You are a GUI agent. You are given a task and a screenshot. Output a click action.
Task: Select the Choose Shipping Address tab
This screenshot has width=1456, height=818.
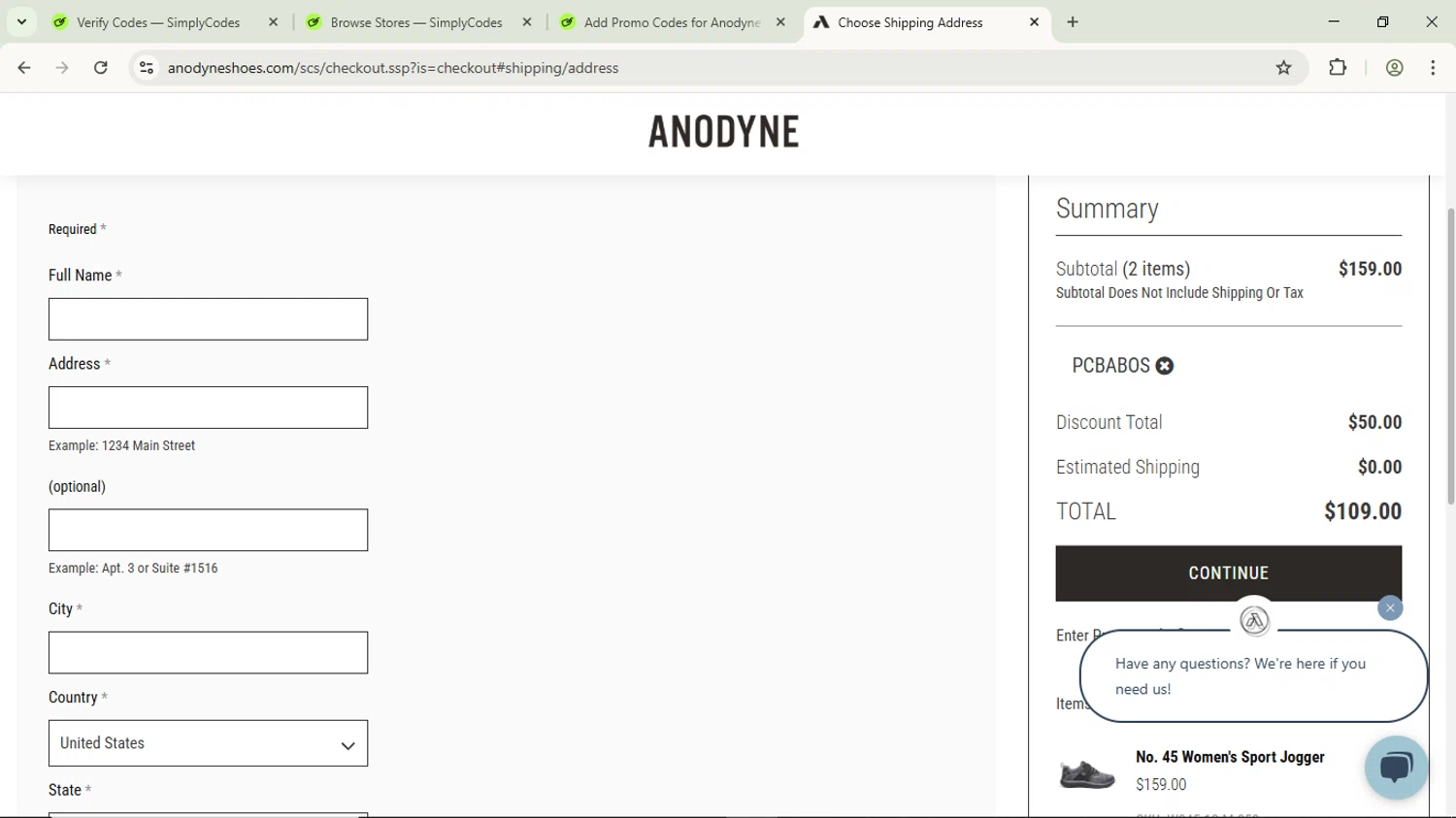(x=910, y=22)
